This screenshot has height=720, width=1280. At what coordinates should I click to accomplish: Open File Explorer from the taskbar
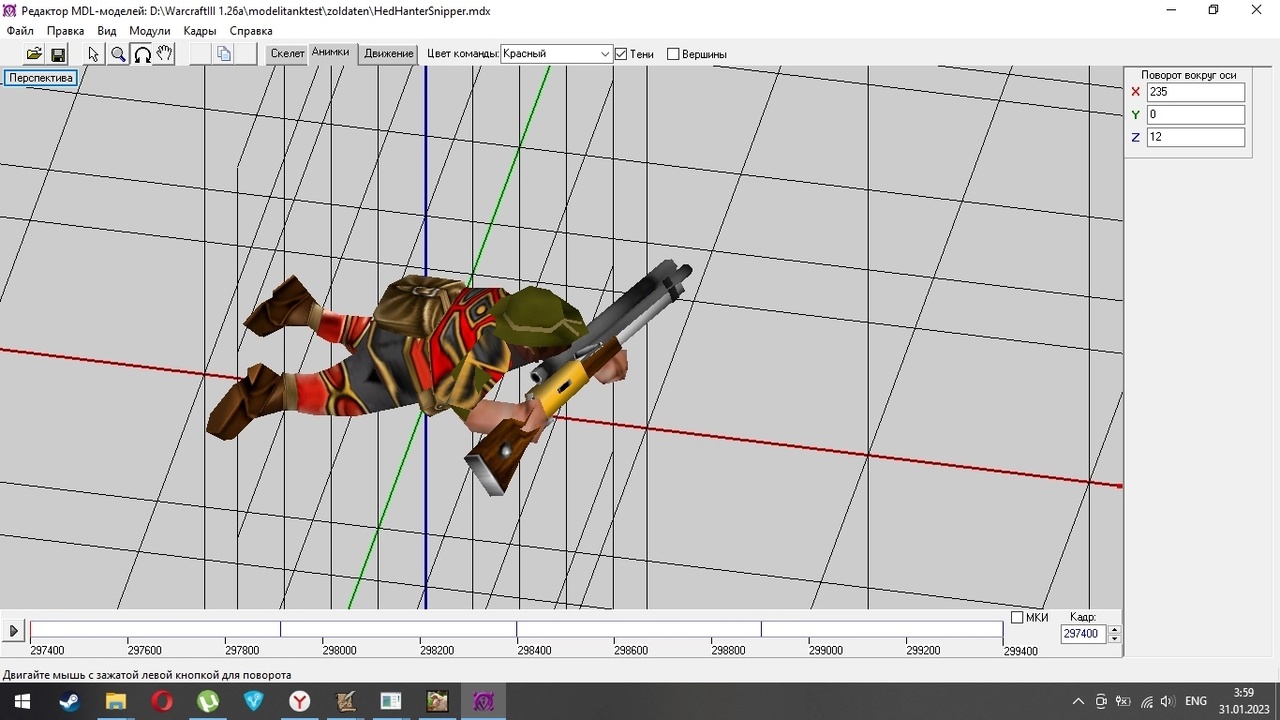[x=116, y=701]
